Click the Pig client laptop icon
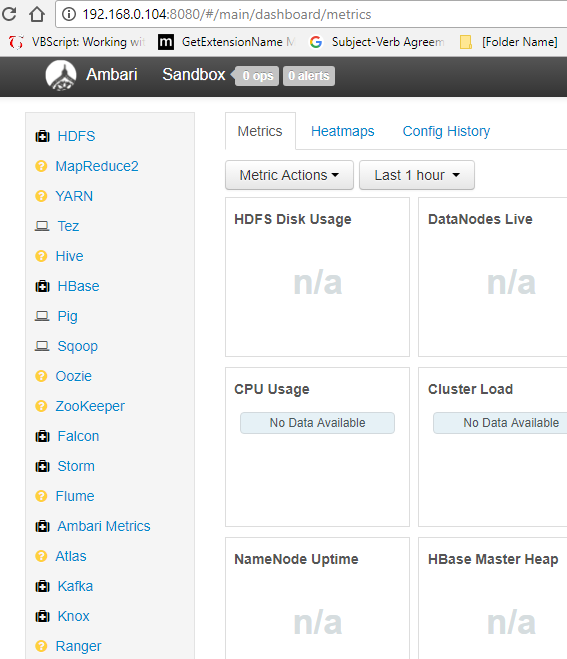This screenshot has height=659, width=567. pos(42,316)
